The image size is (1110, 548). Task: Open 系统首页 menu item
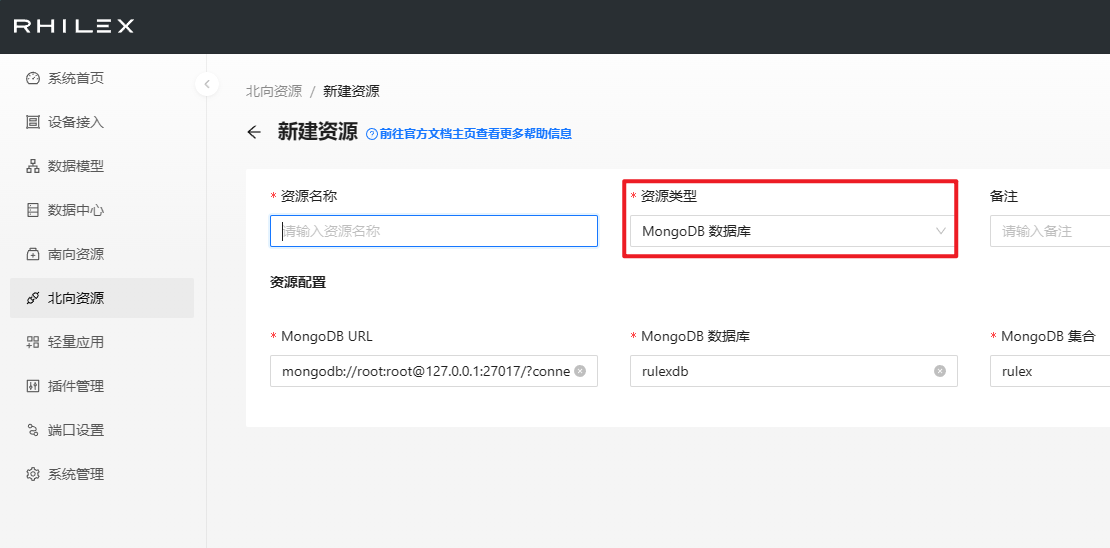[102, 78]
